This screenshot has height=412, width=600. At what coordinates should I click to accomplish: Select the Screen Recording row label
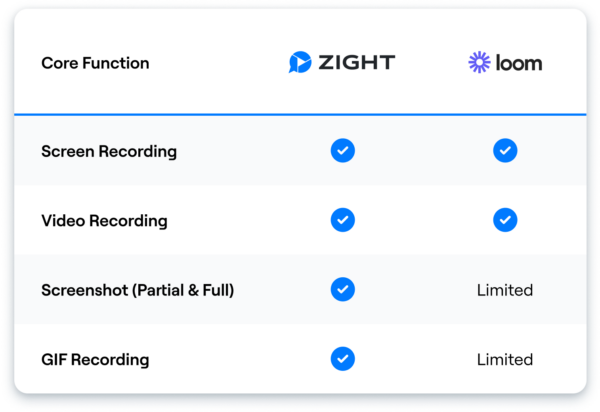tap(109, 151)
